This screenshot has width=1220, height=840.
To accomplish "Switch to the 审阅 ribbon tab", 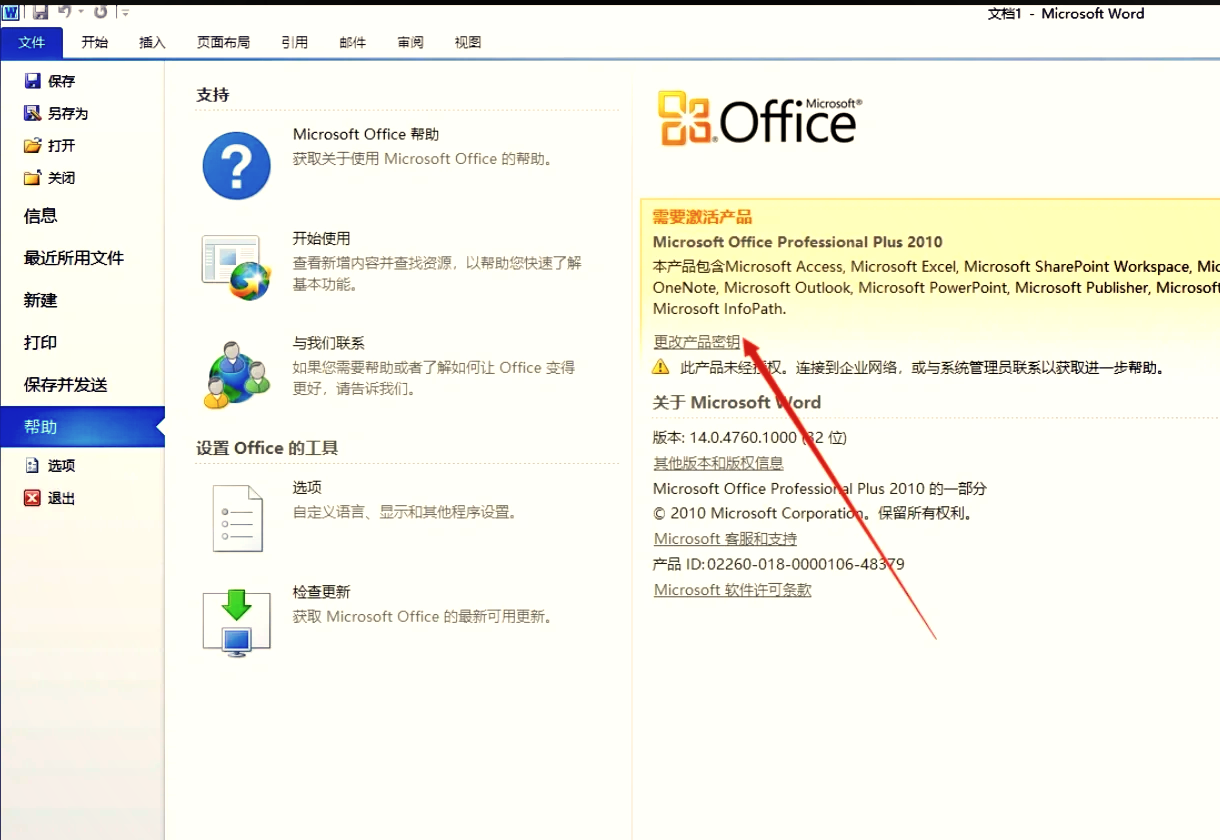I will 410,42.
